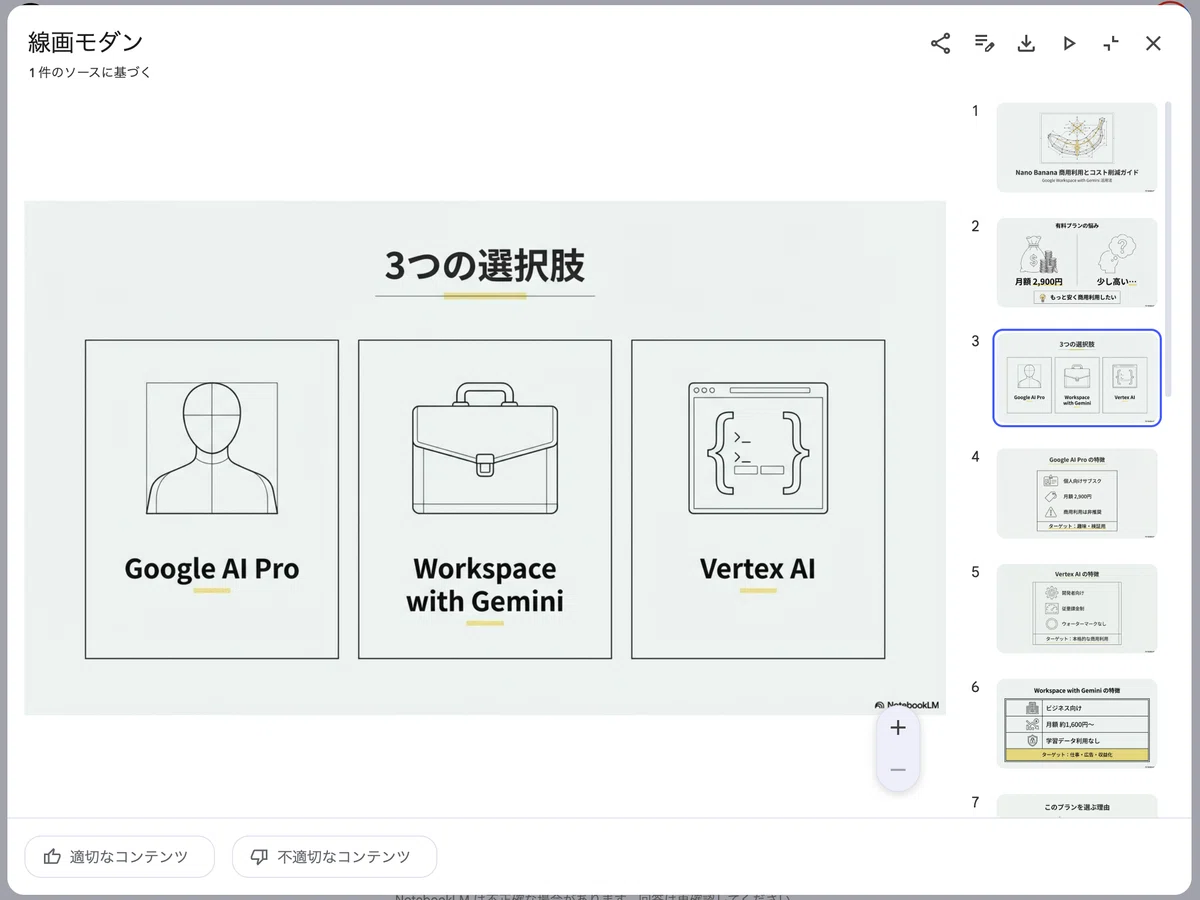Screen dimensions: 1200x900
Task: Mark as 適切なコンテンツ thumbs up
Action: pyautogui.click(x=120, y=857)
